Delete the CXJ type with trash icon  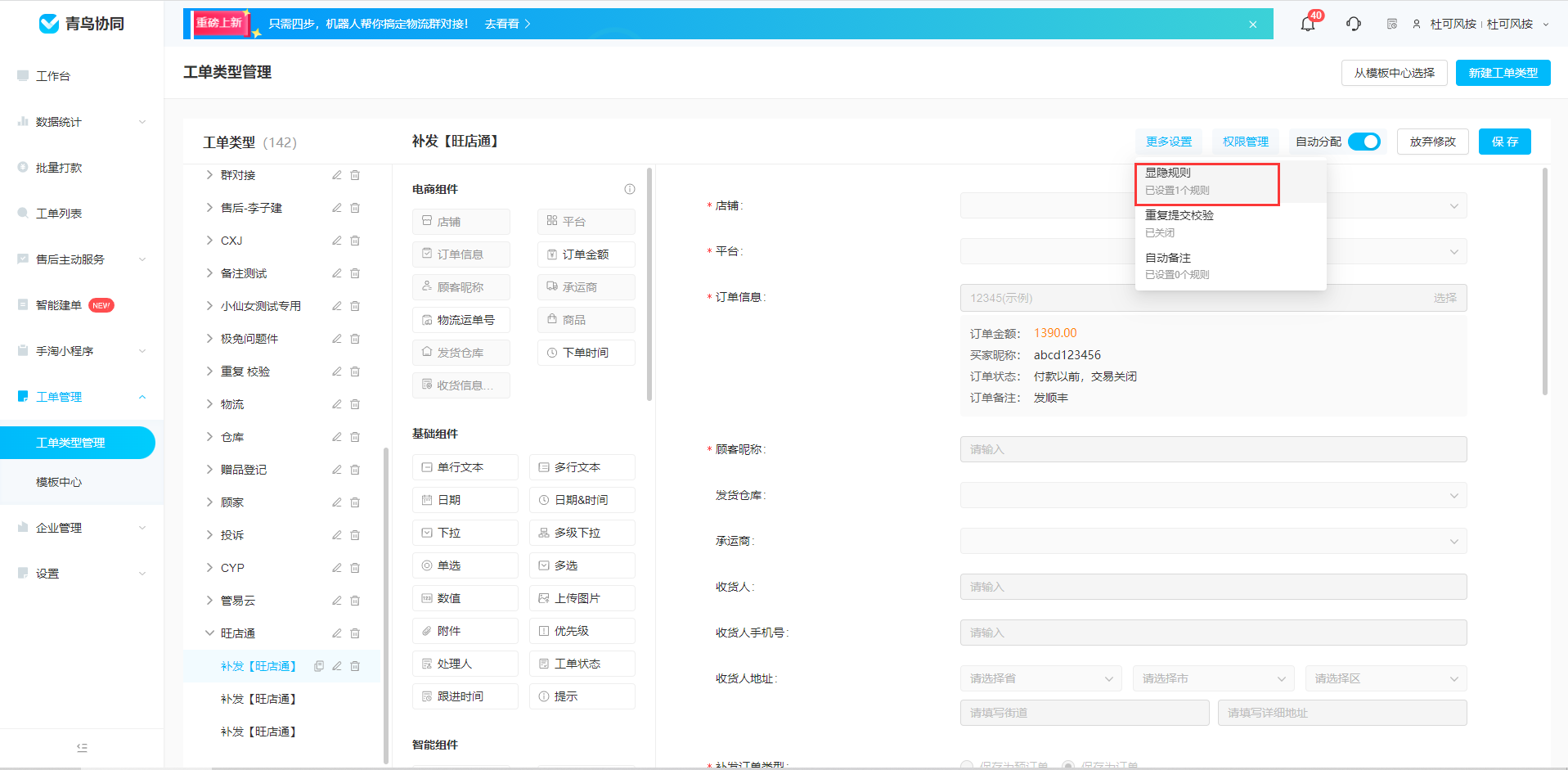[x=355, y=241]
